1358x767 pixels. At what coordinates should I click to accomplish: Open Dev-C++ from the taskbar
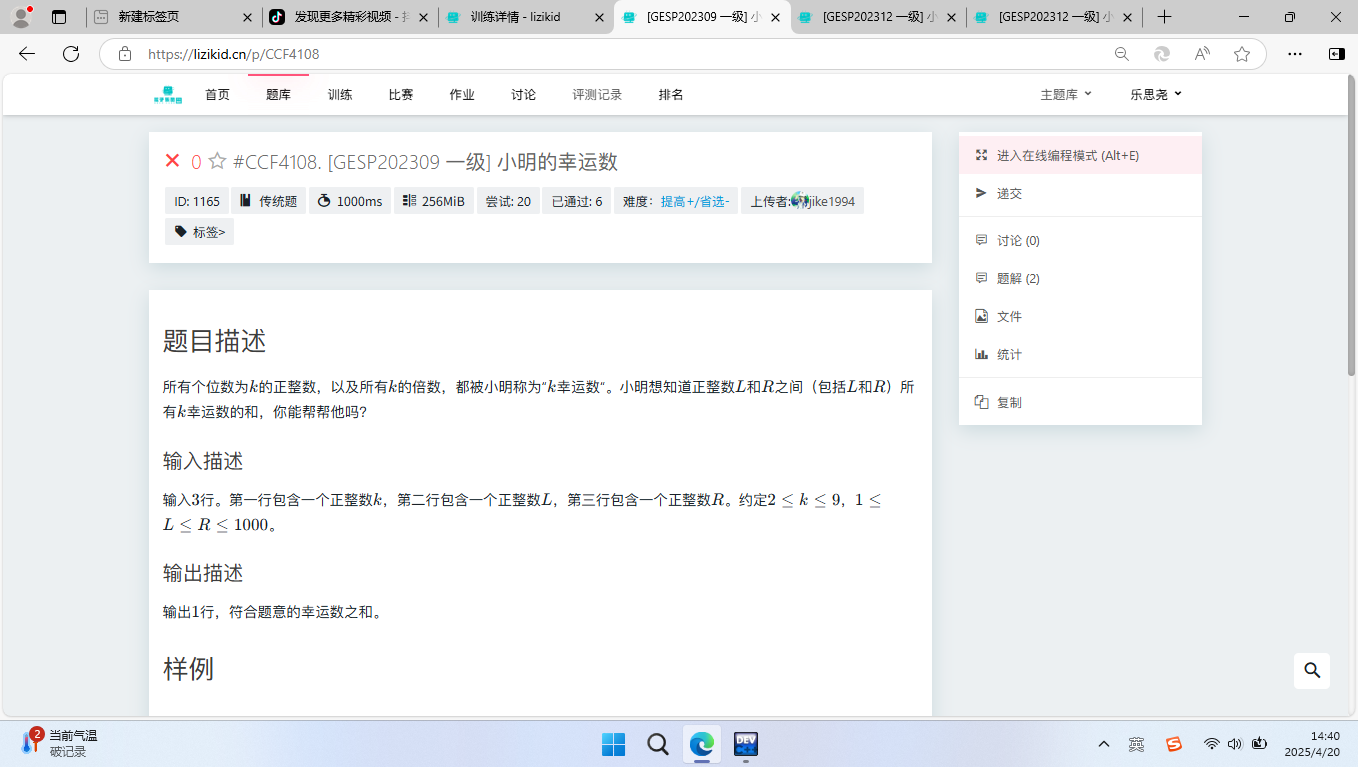point(746,744)
